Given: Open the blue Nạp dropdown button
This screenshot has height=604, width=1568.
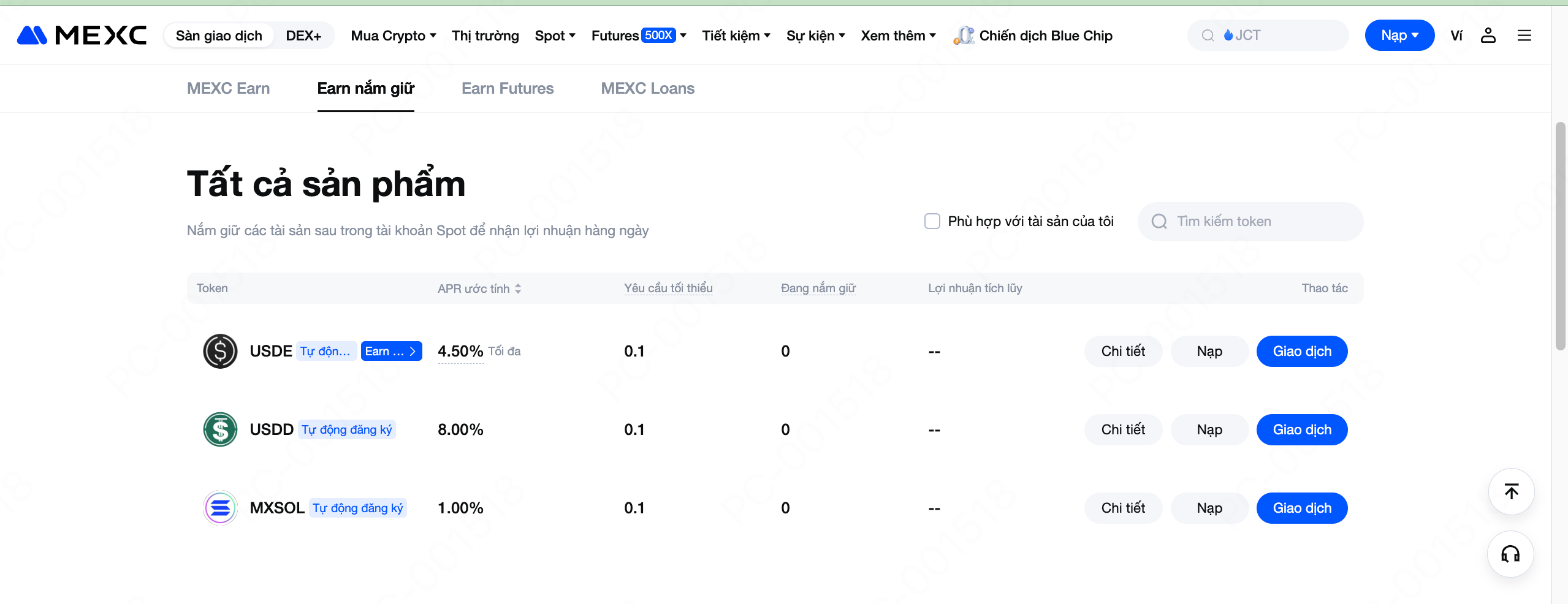Looking at the screenshot, I should [1399, 36].
